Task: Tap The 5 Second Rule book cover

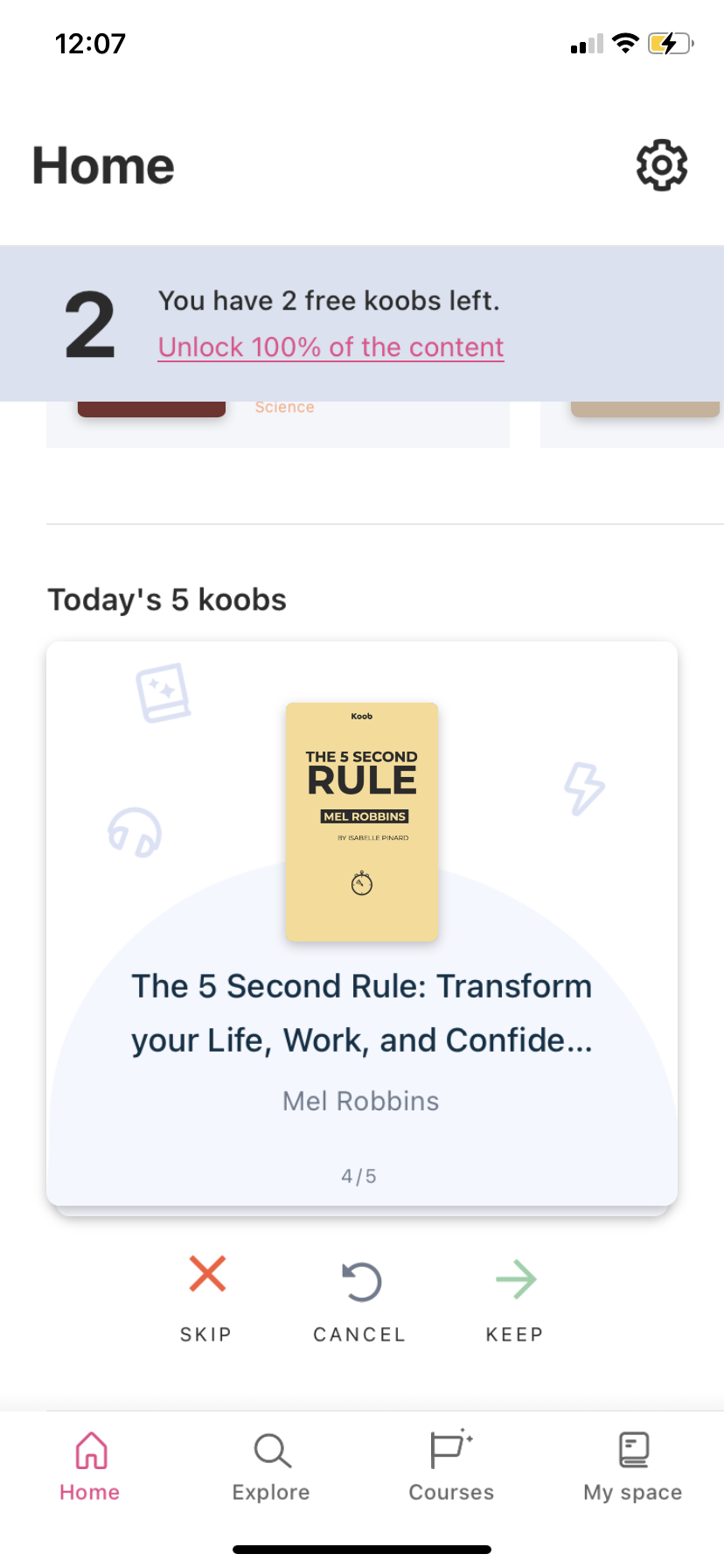Action: [362, 821]
